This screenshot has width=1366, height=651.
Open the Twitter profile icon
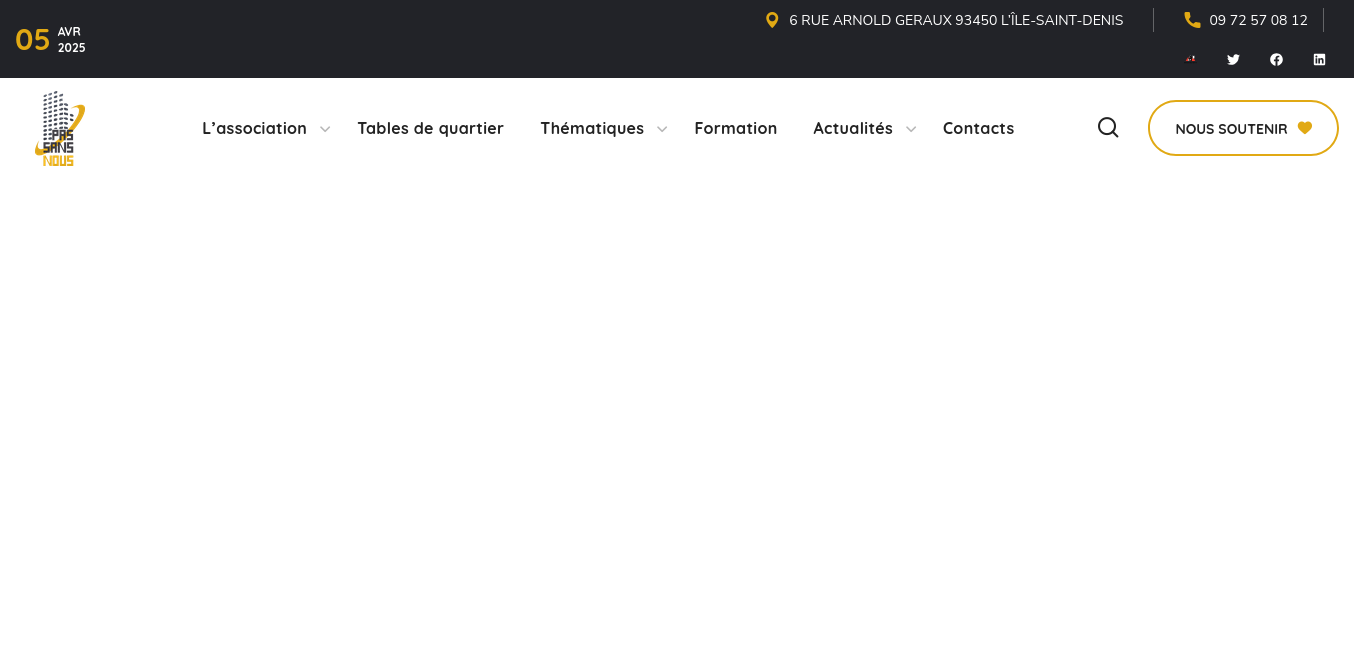click(x=1233, y=60)
